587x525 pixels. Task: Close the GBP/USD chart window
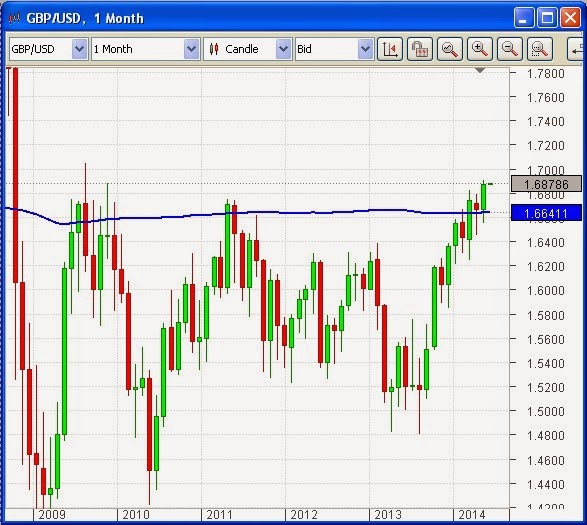pos(570,17)
